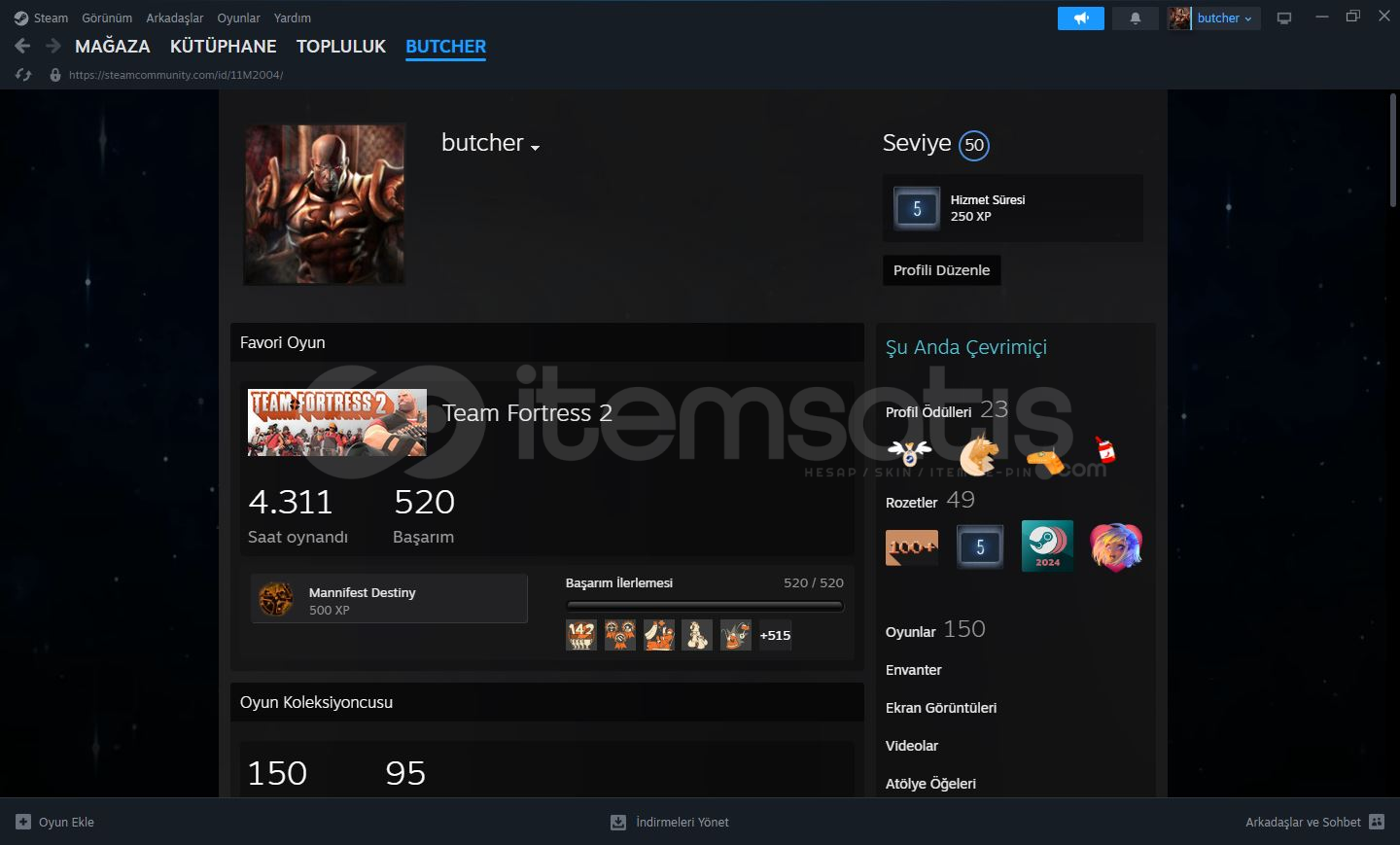1400x845 pixels.
Task: Click the orange pointing hand profile award
Action: tap(1045, 460)
